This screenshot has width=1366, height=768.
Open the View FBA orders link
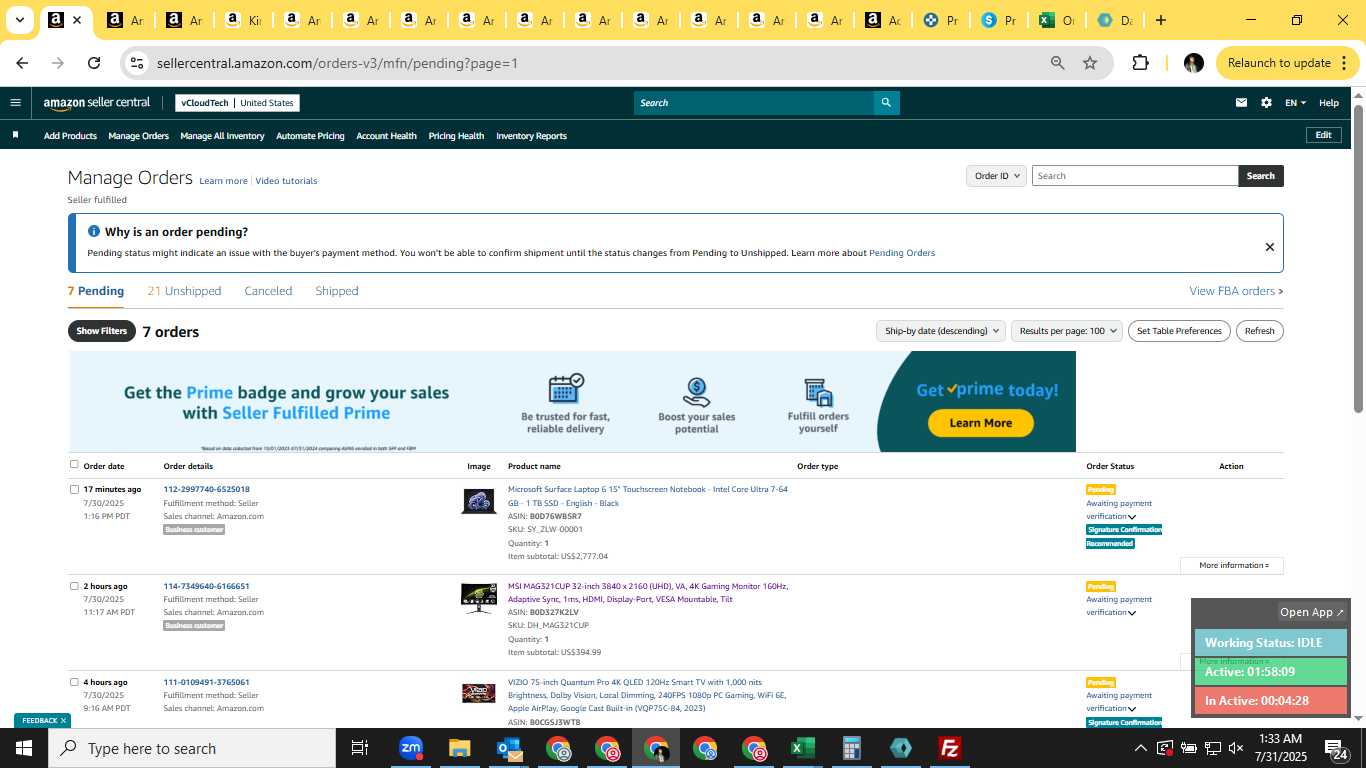pos(1236,291)
